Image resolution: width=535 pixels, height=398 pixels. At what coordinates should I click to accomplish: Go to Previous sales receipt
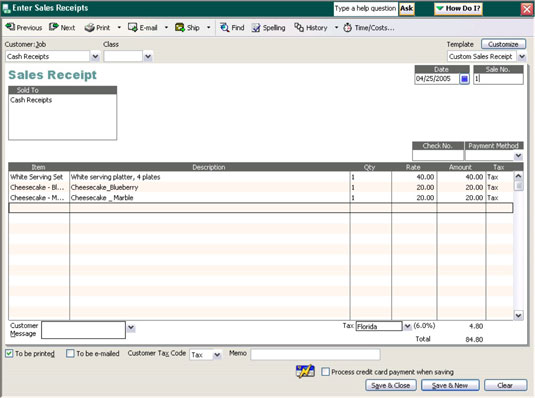click(24, 28)
